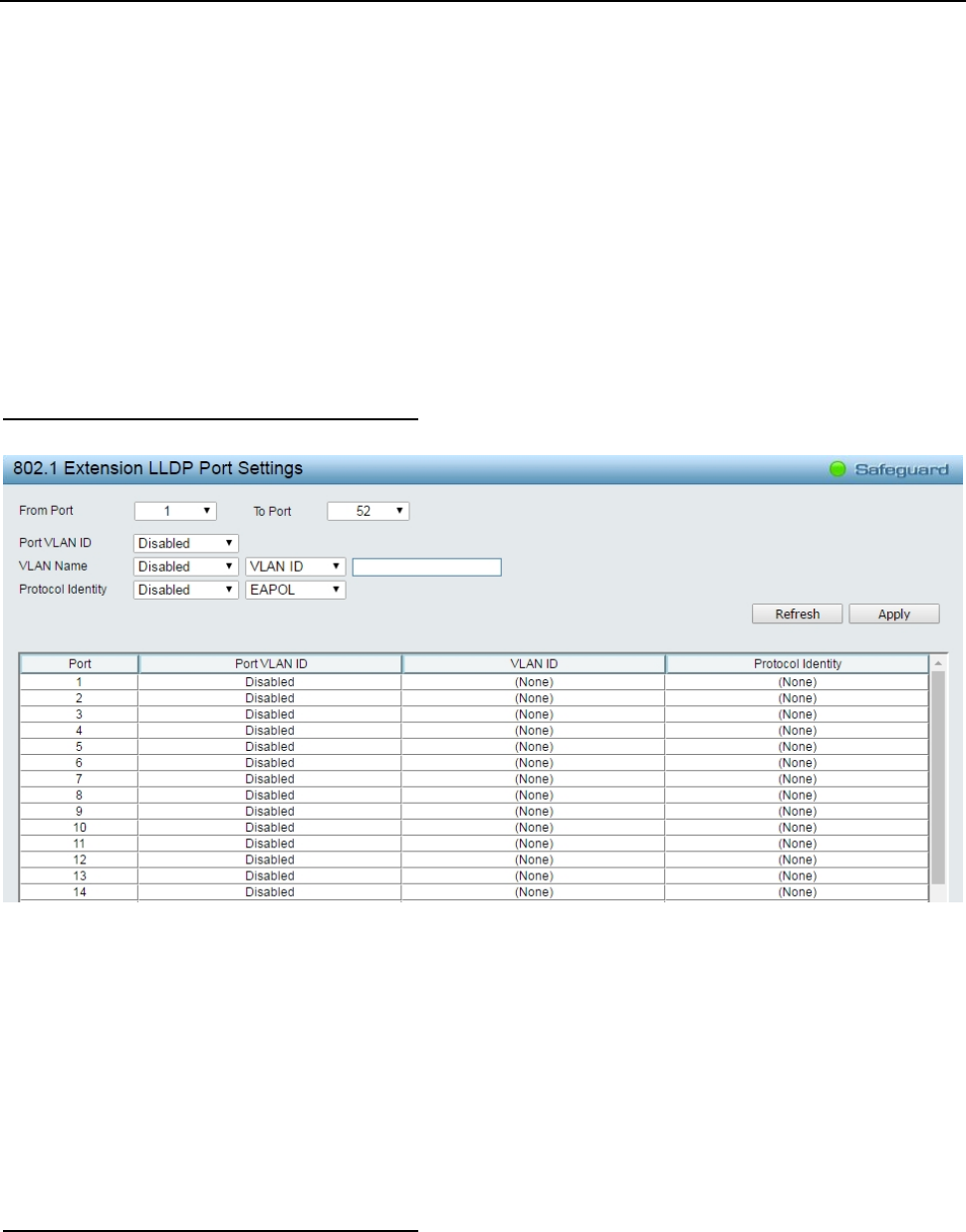The image size is (966, 1232).
Task: Click the Refresh button
Action: 798,615
